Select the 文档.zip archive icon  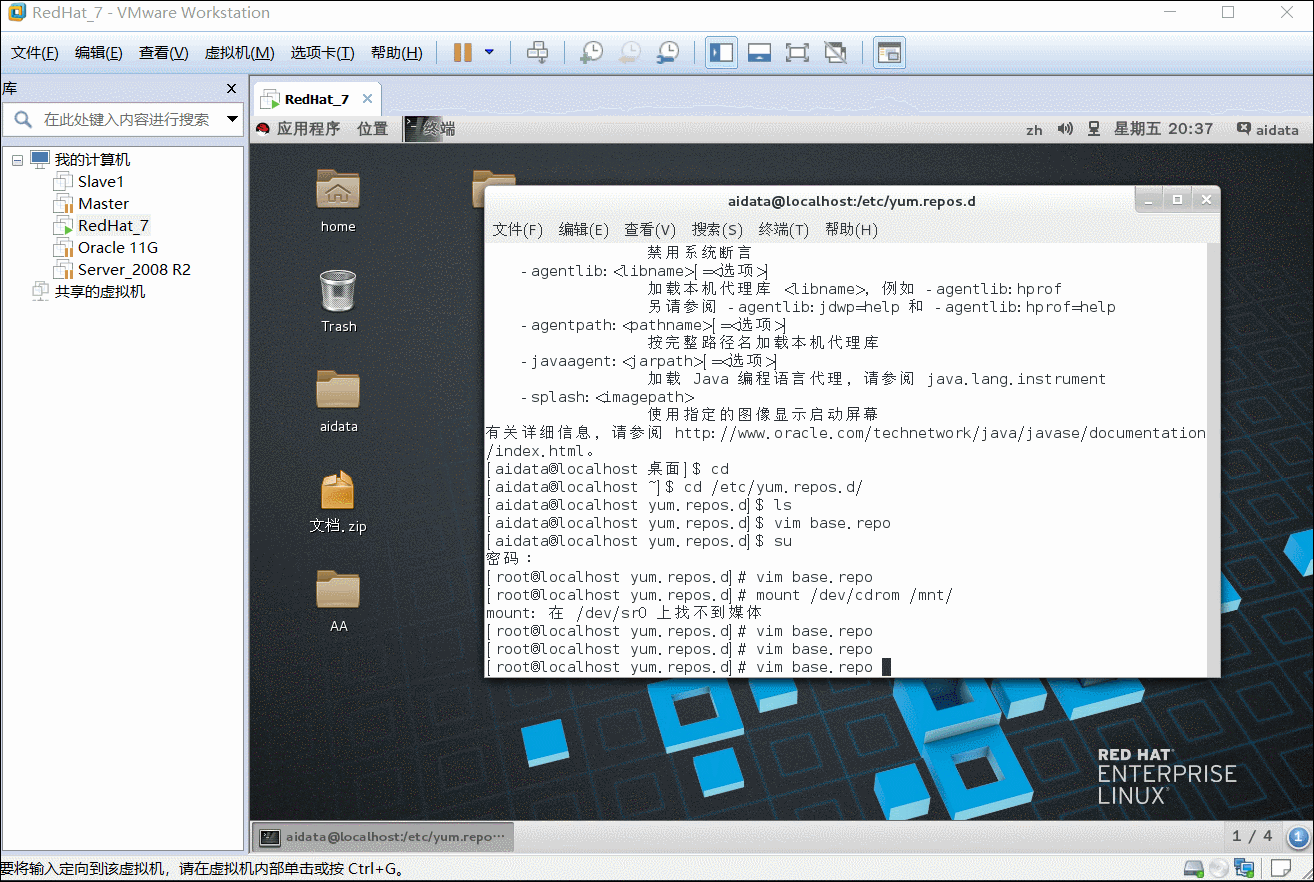[x=338, y=501]
